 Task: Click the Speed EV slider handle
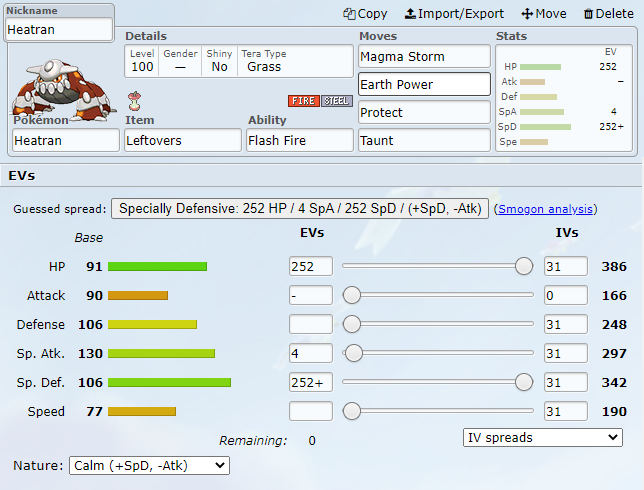pyautogui.click(x=352, y=411)
